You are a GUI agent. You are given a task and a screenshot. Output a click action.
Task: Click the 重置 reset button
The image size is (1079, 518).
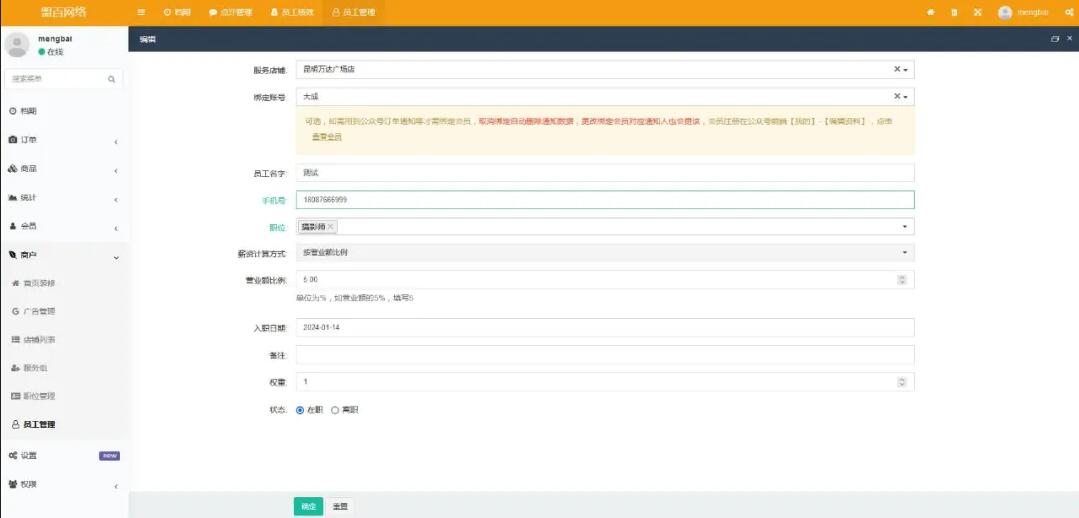(340, 506)
